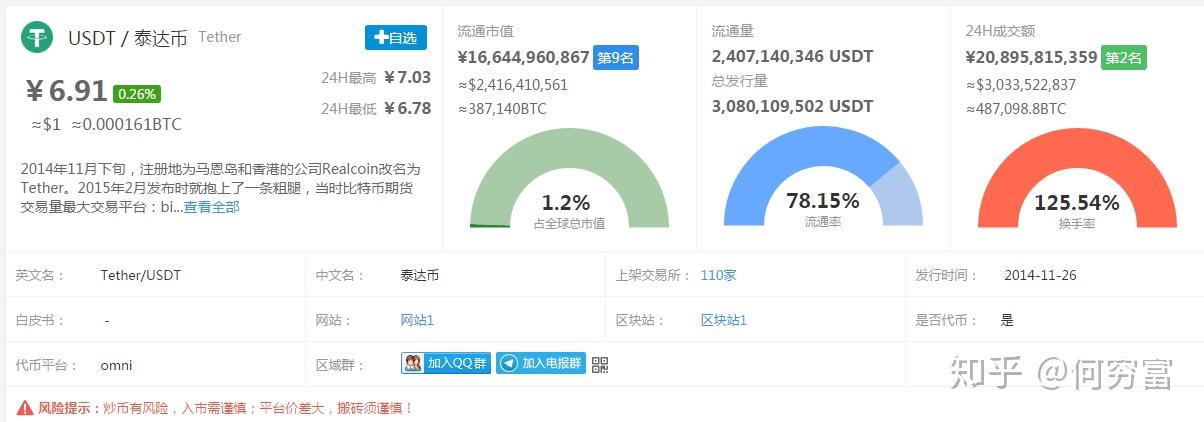Click the 第9名 market cap rank badge

tap(615, 58)
